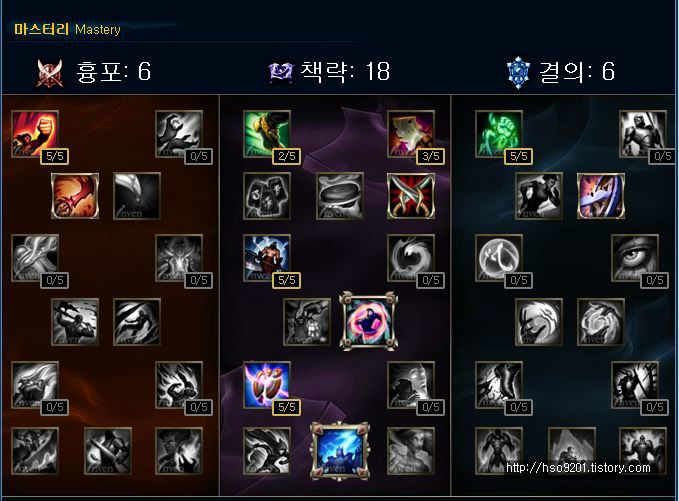Click the Ferocity tree header showing 6

[x=94, y=72]
